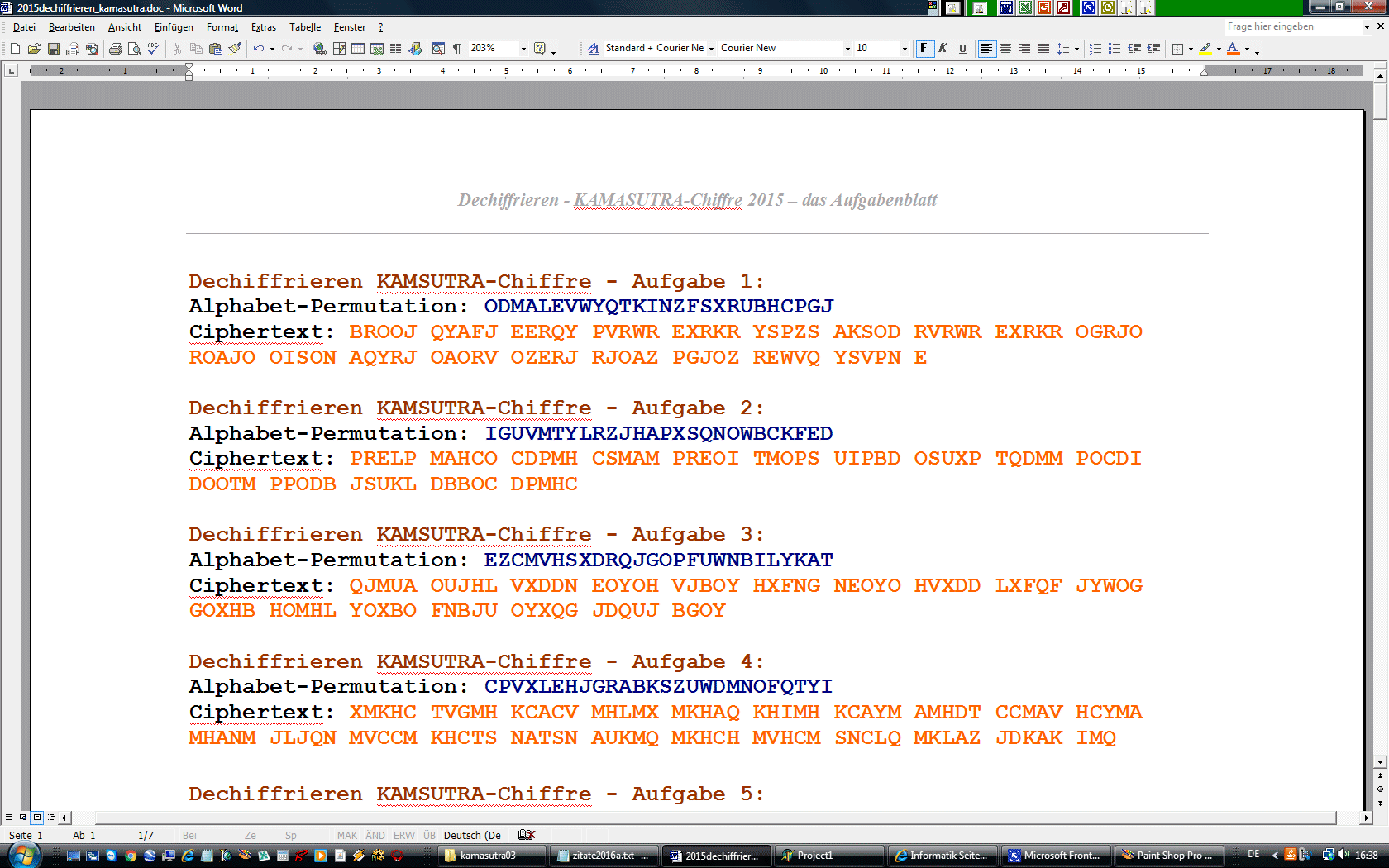Image resolution: width=1389 pixels, height=868 pixels.
Task: Open the tables and borders toolbar
Action: pyautogui.click(x=339, y=49)
